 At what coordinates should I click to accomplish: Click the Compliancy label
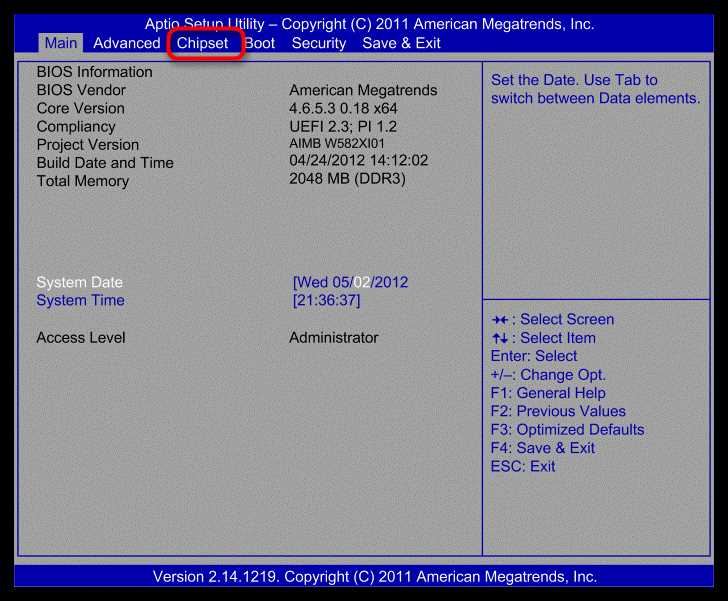pos(76,126)
